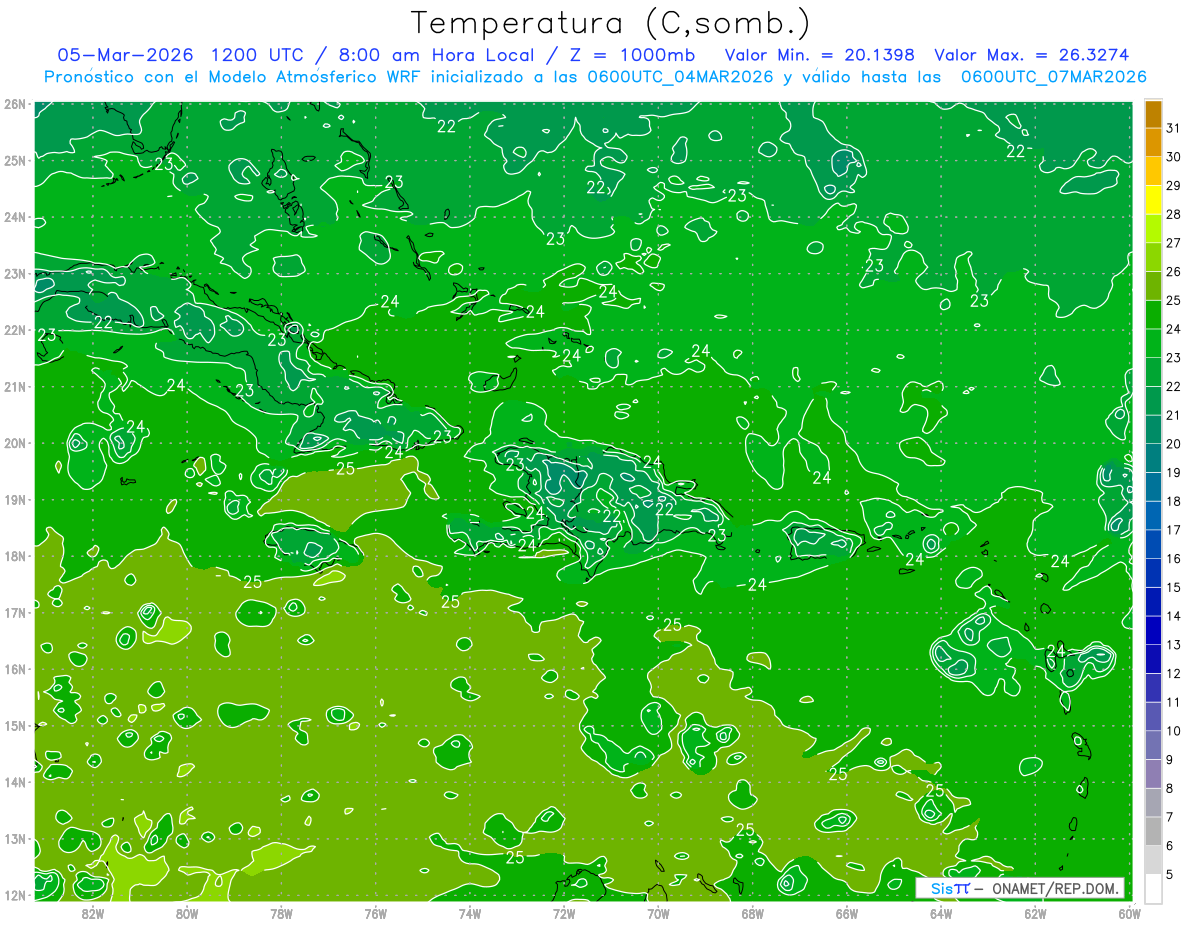Click the 70W longitude axis label

point(658,913)
